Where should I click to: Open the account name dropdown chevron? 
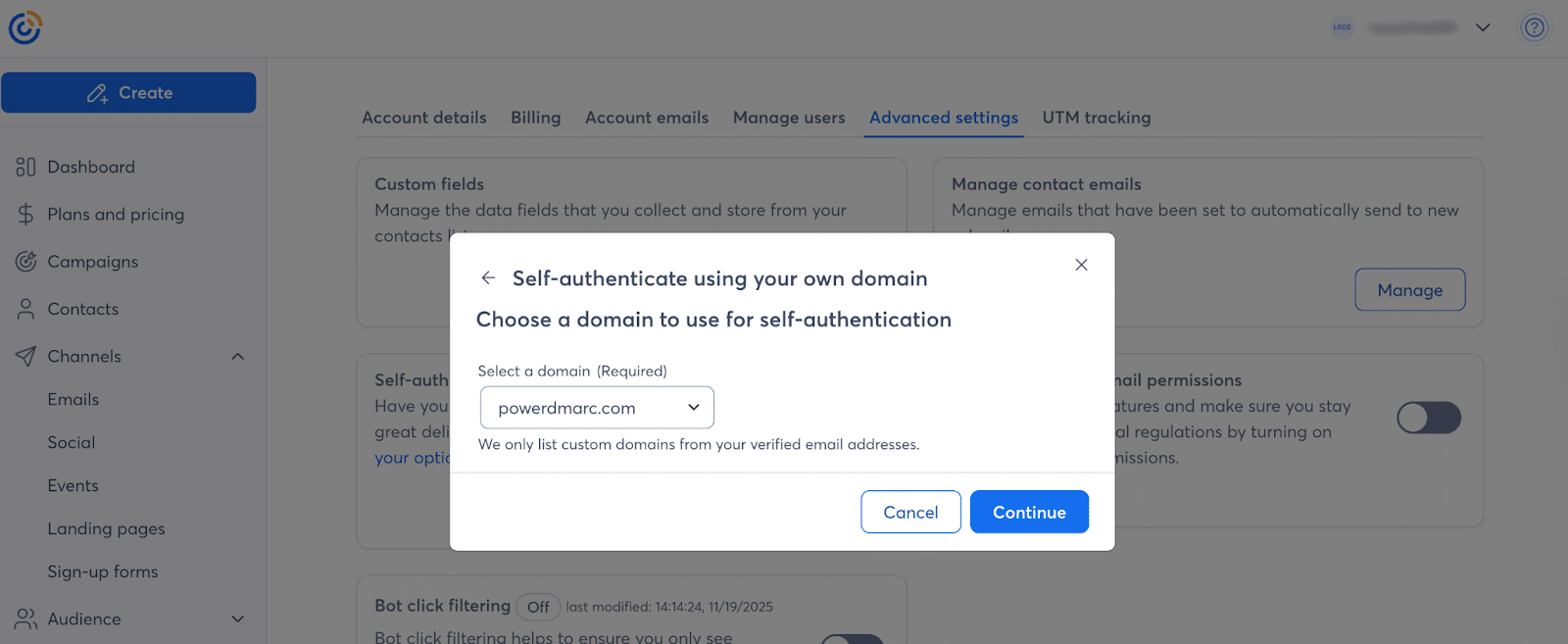[1483, 27]
